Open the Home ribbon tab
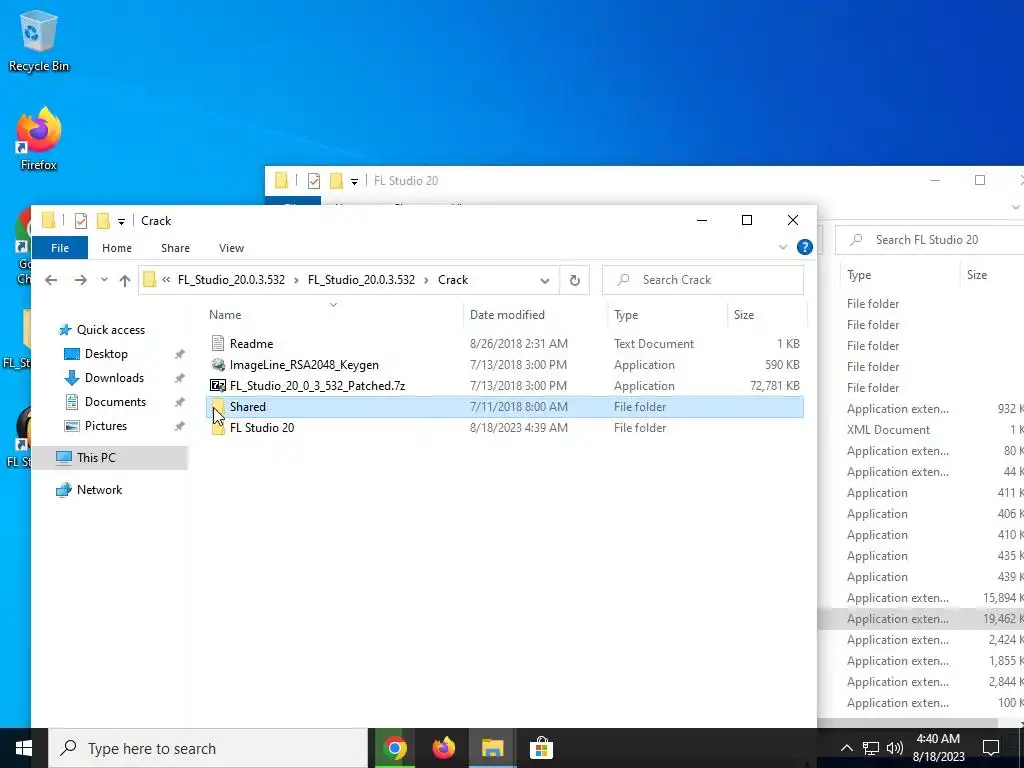 click(117, 248)
